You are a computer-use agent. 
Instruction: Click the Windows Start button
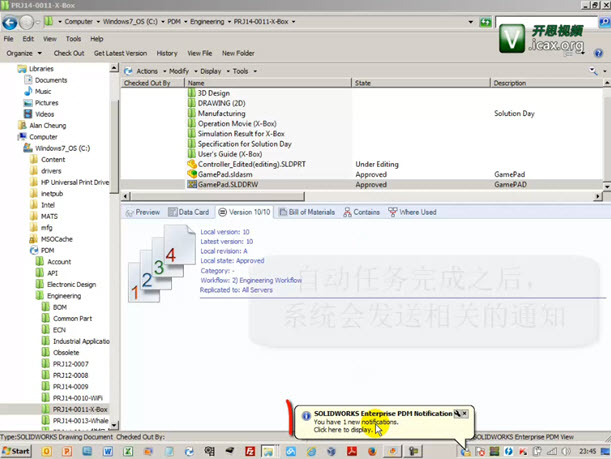[18, 451]
